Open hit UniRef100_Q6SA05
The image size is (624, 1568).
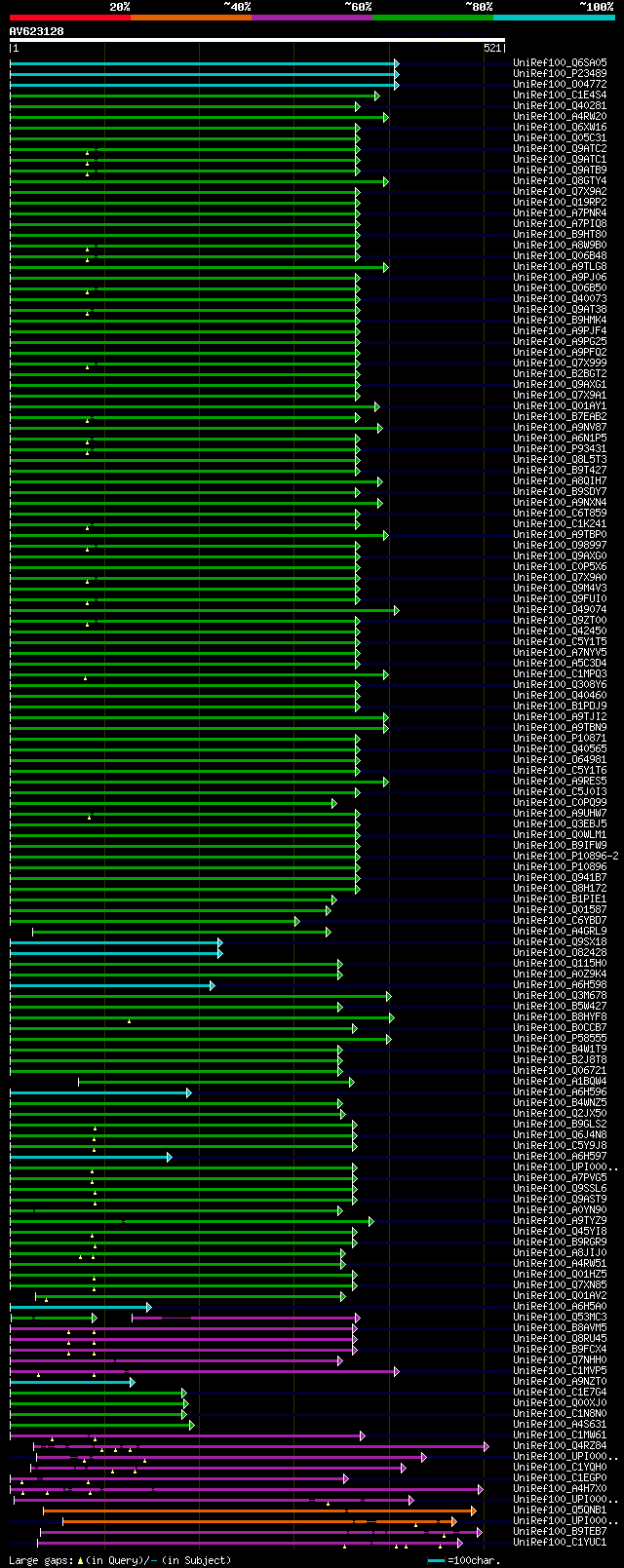click(x=560, y=63)
